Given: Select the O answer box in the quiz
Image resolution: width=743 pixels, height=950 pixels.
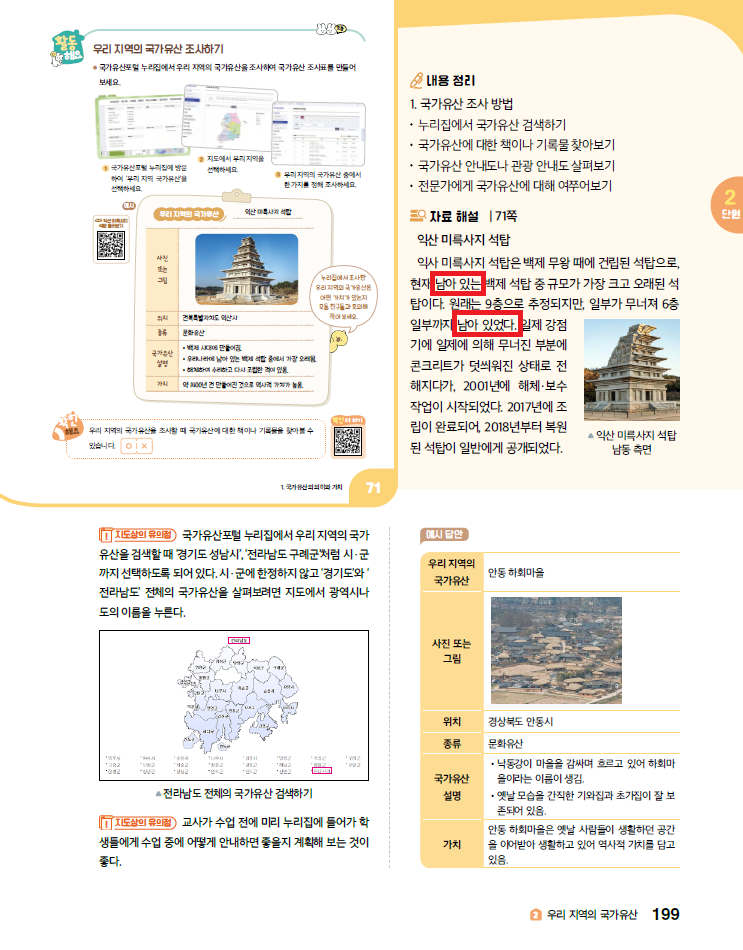Looking at the screenshot, I should [129, 445].
